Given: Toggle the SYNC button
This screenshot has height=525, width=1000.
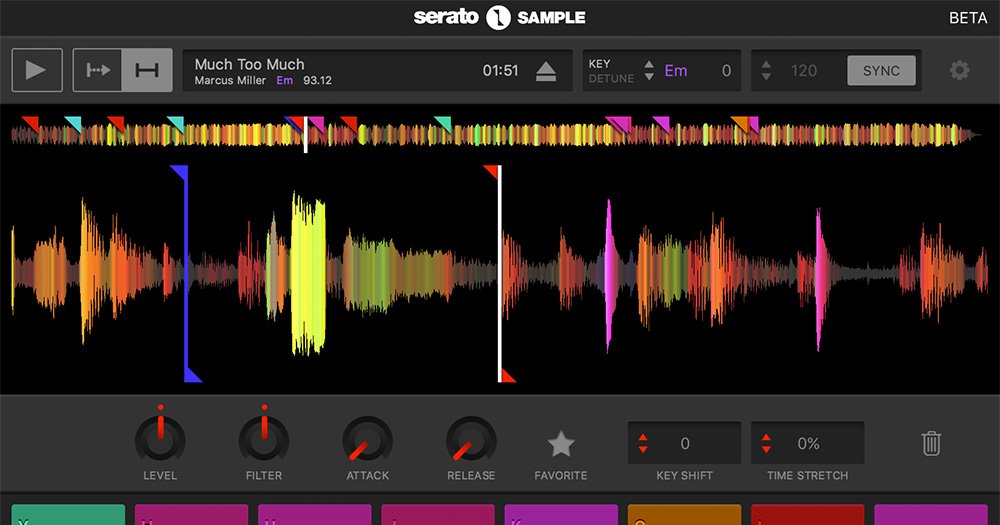Looking at the screenshot, I should click(881, 71).
